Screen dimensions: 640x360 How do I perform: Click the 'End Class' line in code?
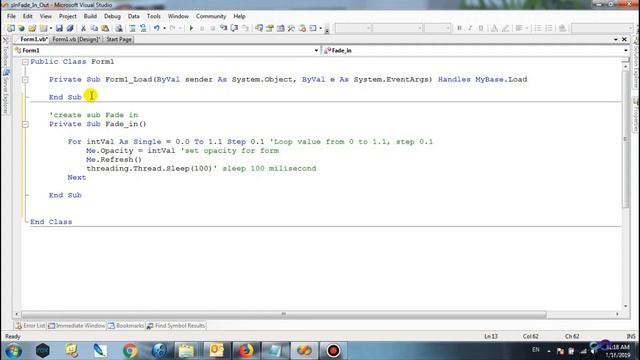coord(51,222)
